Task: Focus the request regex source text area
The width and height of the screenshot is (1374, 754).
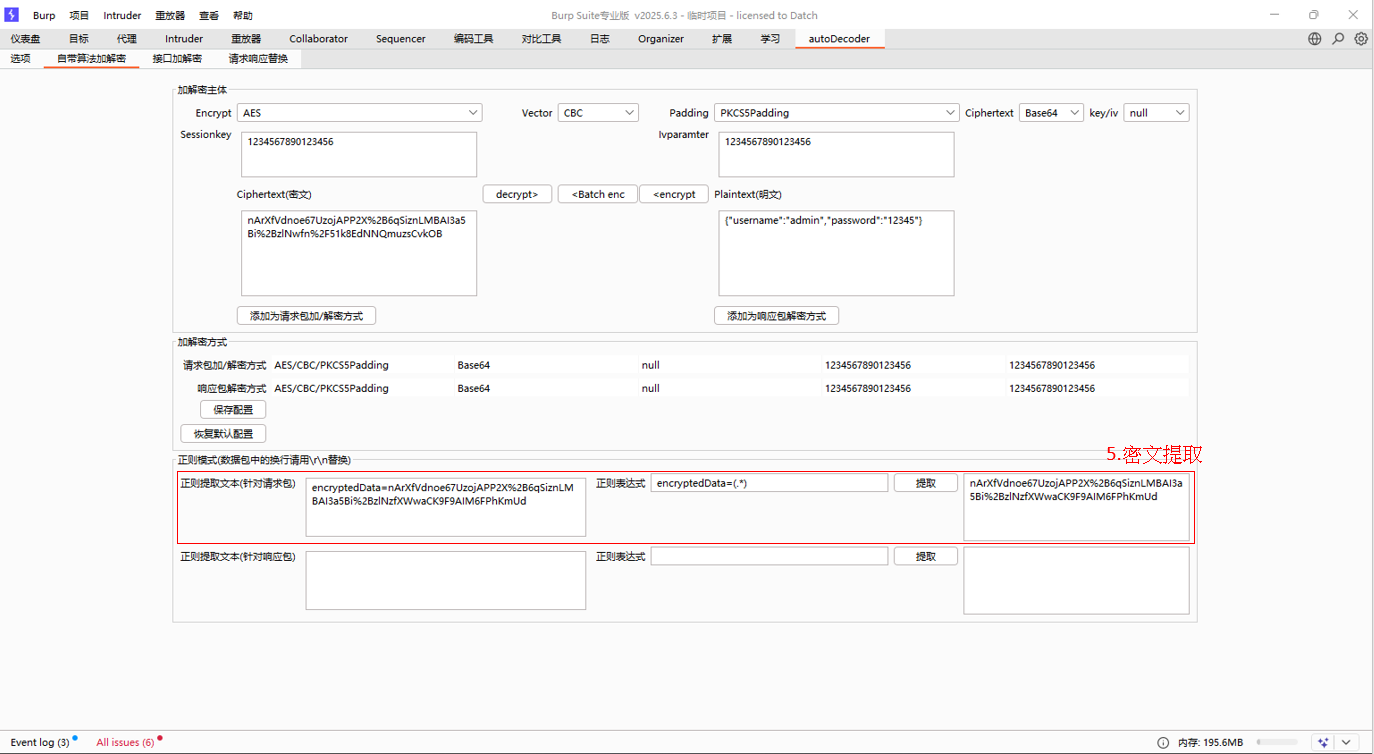Action: (x=446, y=507)
